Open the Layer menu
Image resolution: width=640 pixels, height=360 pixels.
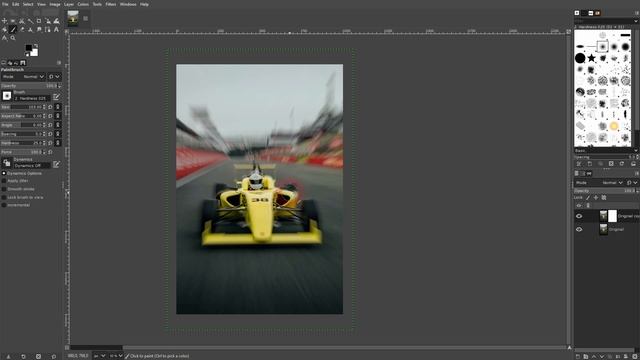click(69, 4)
